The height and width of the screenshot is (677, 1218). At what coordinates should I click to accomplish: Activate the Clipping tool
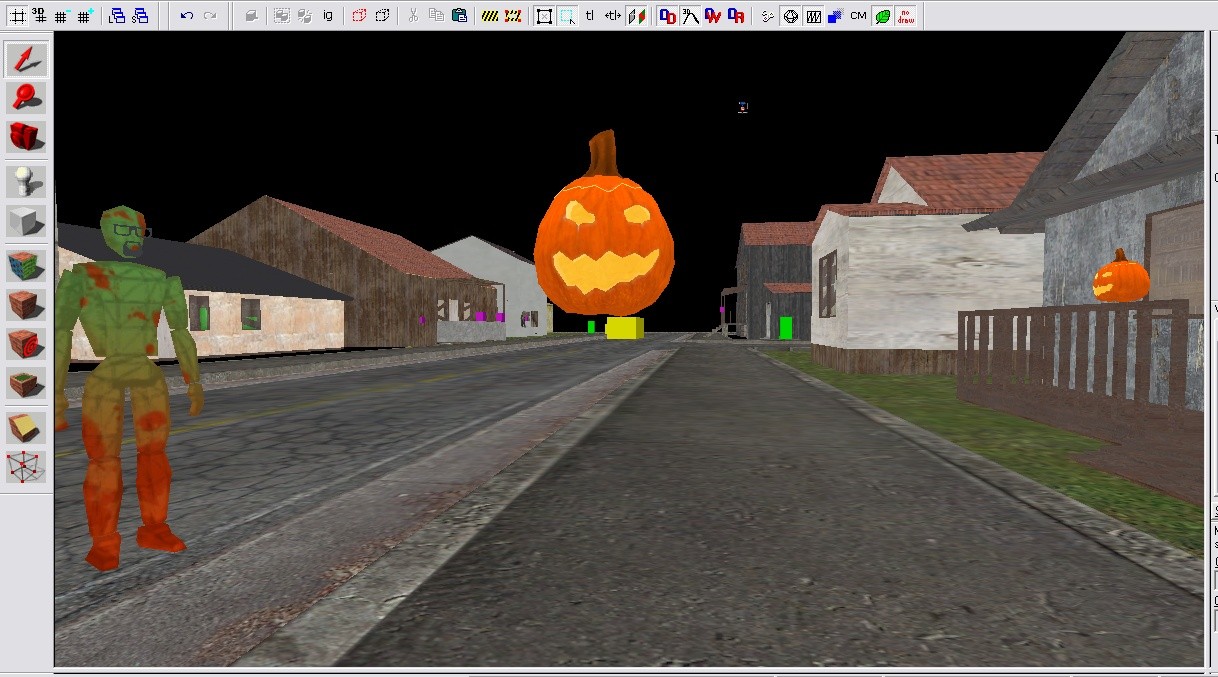[x=26, y=428]
